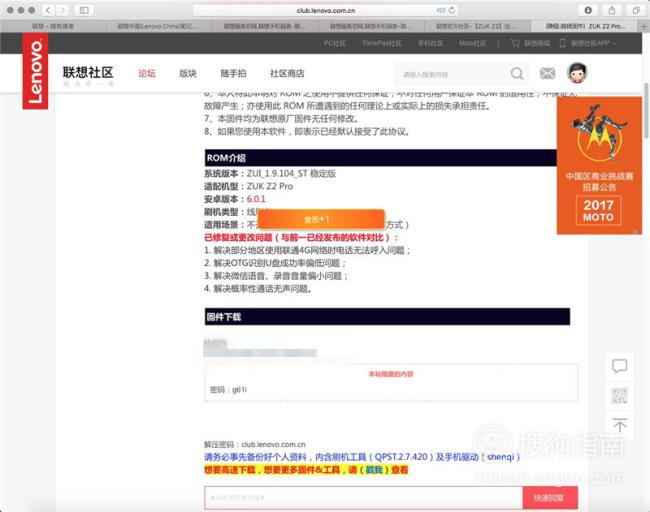
Task: Open 联想商城 with the cart icon
Action: pyautogui.click(x=530, y=43)
